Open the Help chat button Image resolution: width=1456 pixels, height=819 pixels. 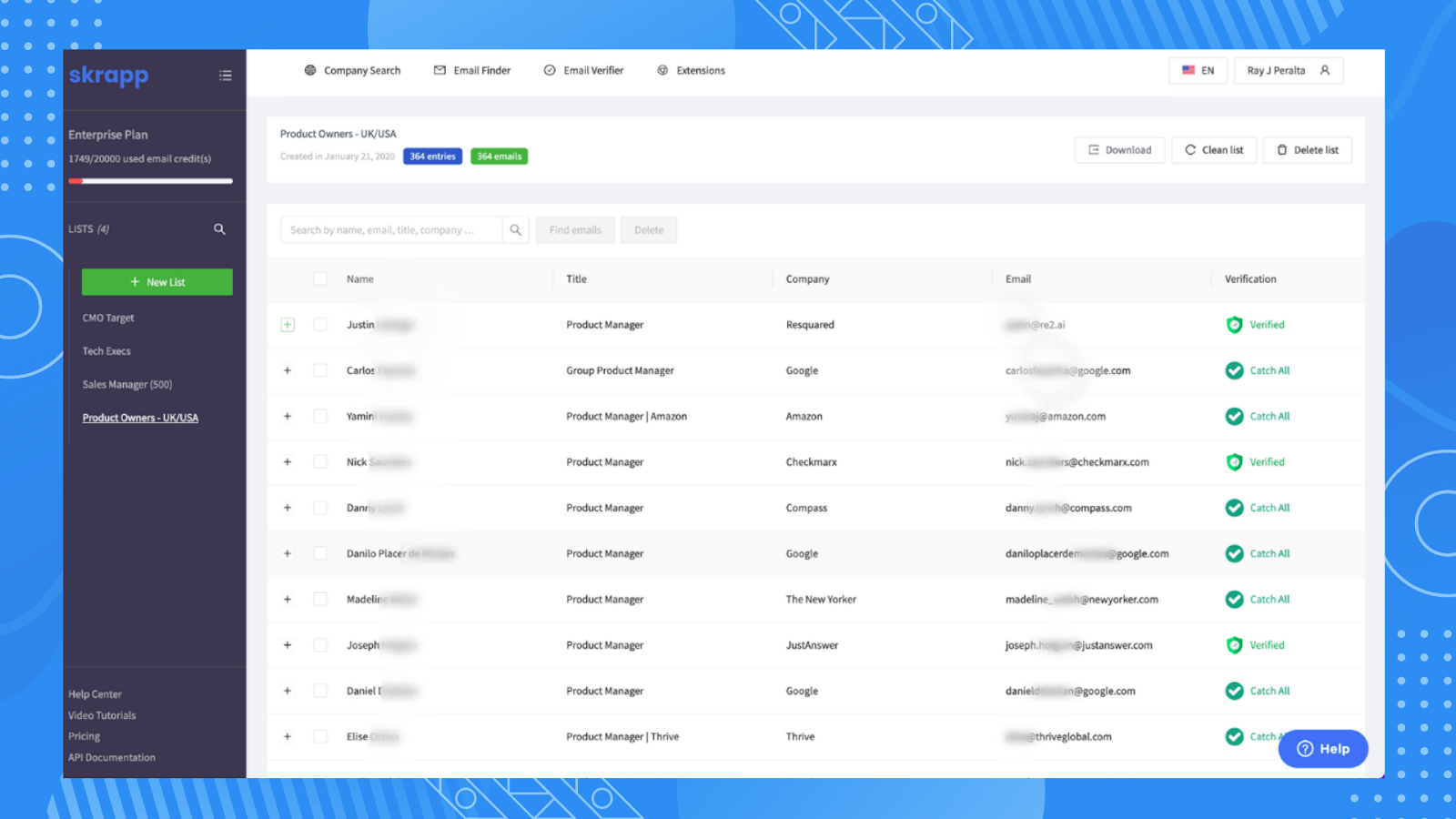pyautogui.click(x=1323, y=749)
